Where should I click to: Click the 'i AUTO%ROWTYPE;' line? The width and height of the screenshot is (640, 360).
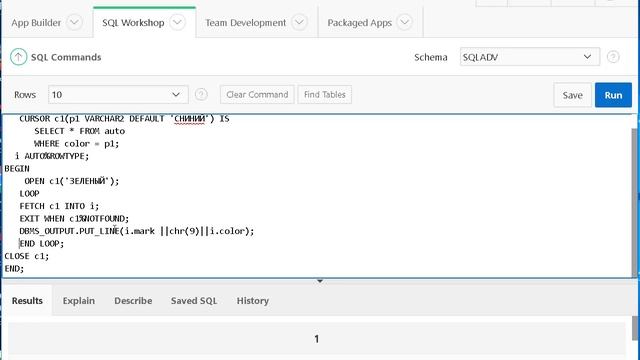[52, 156]
